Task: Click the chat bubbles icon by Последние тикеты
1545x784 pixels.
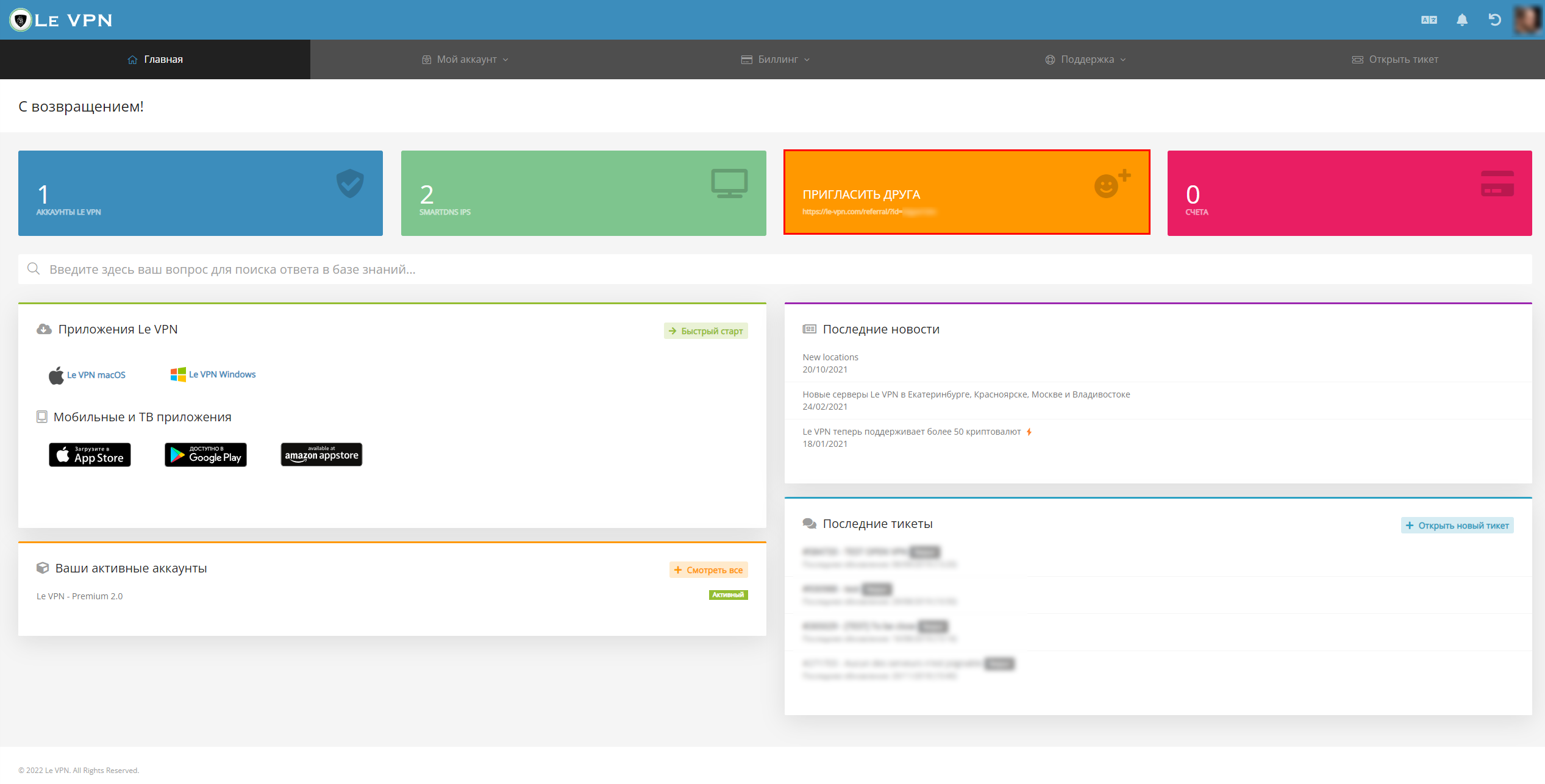Action: (810, 524)
